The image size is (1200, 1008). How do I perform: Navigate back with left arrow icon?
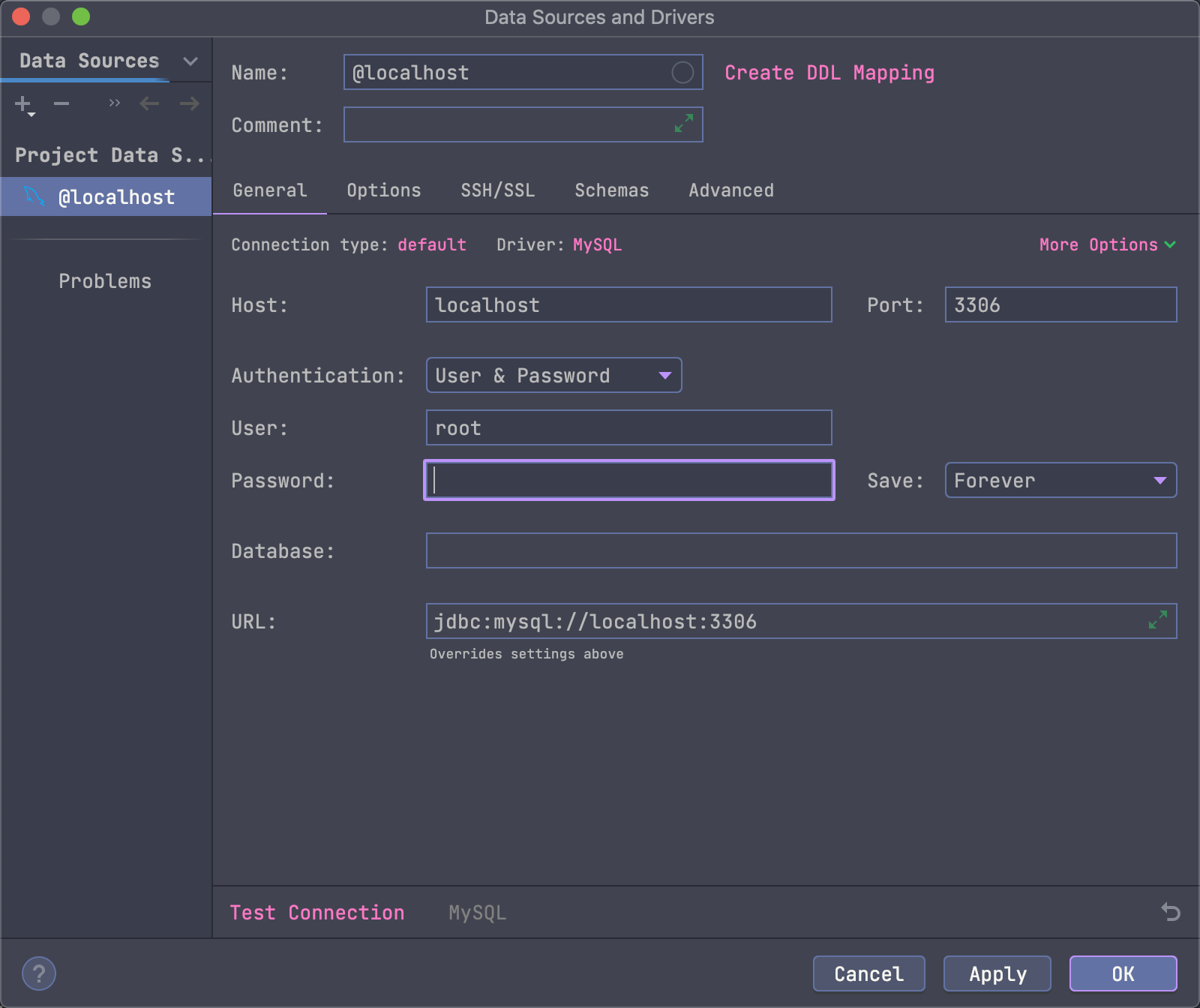[150, 103]
